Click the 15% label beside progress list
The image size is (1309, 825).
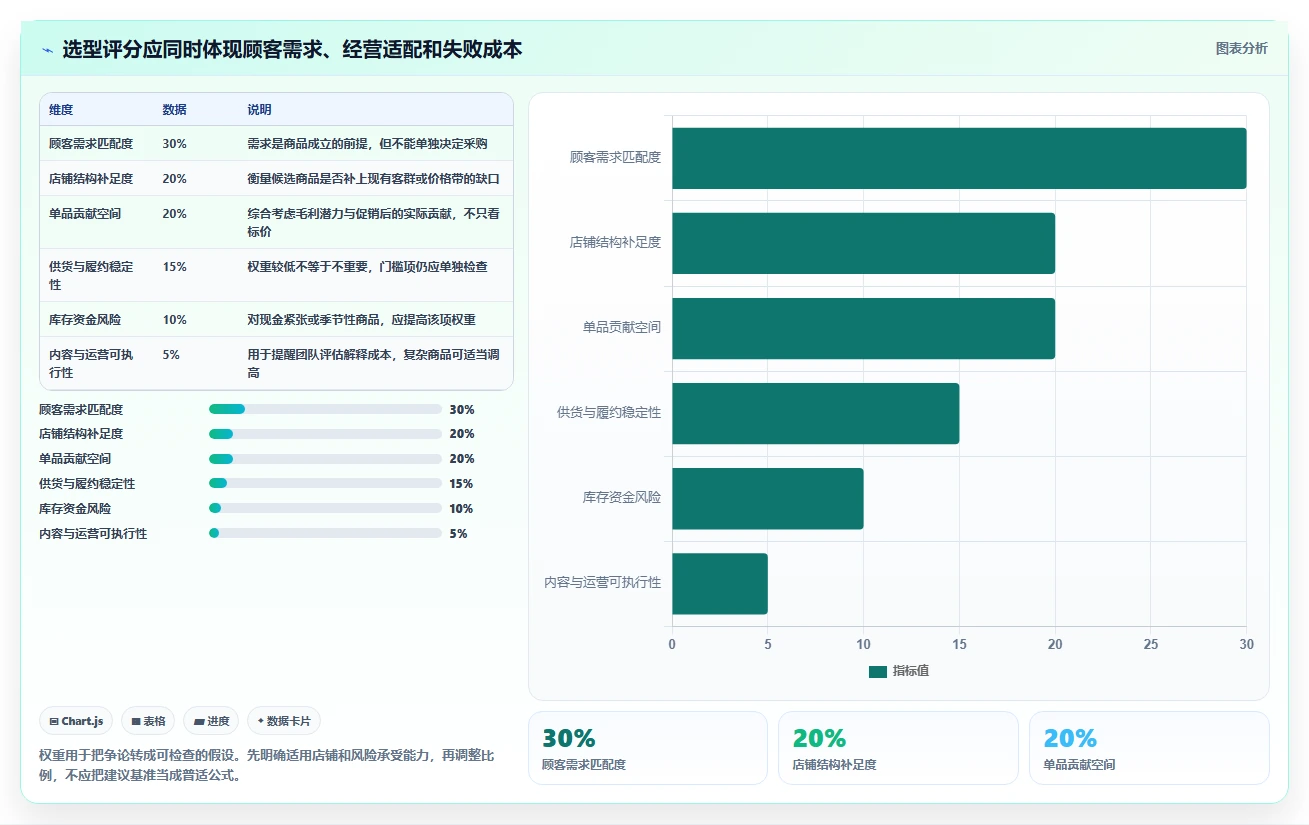[462, 484]
